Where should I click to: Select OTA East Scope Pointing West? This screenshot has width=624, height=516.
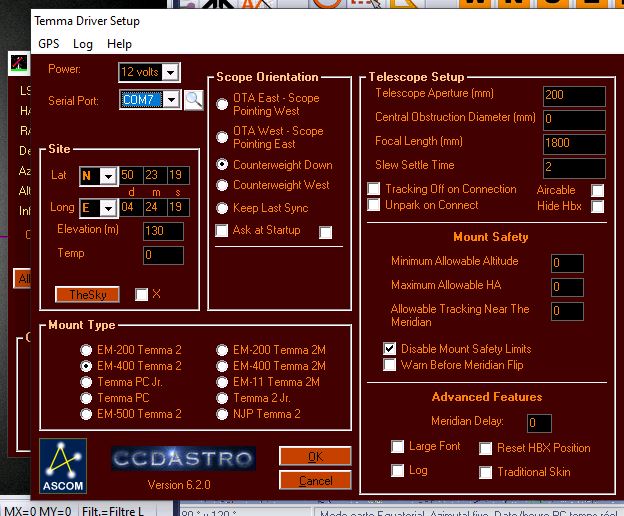click(222, 104)
